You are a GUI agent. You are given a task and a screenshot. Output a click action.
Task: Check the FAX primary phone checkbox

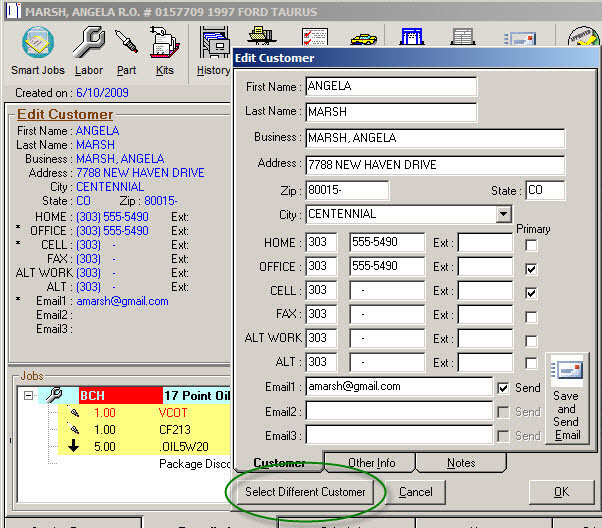(532, 316)
